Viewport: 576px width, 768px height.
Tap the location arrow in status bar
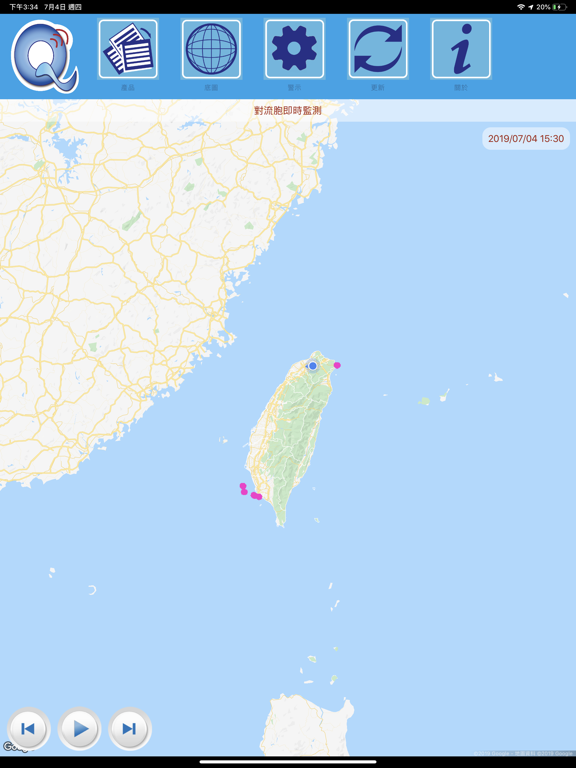530,7
